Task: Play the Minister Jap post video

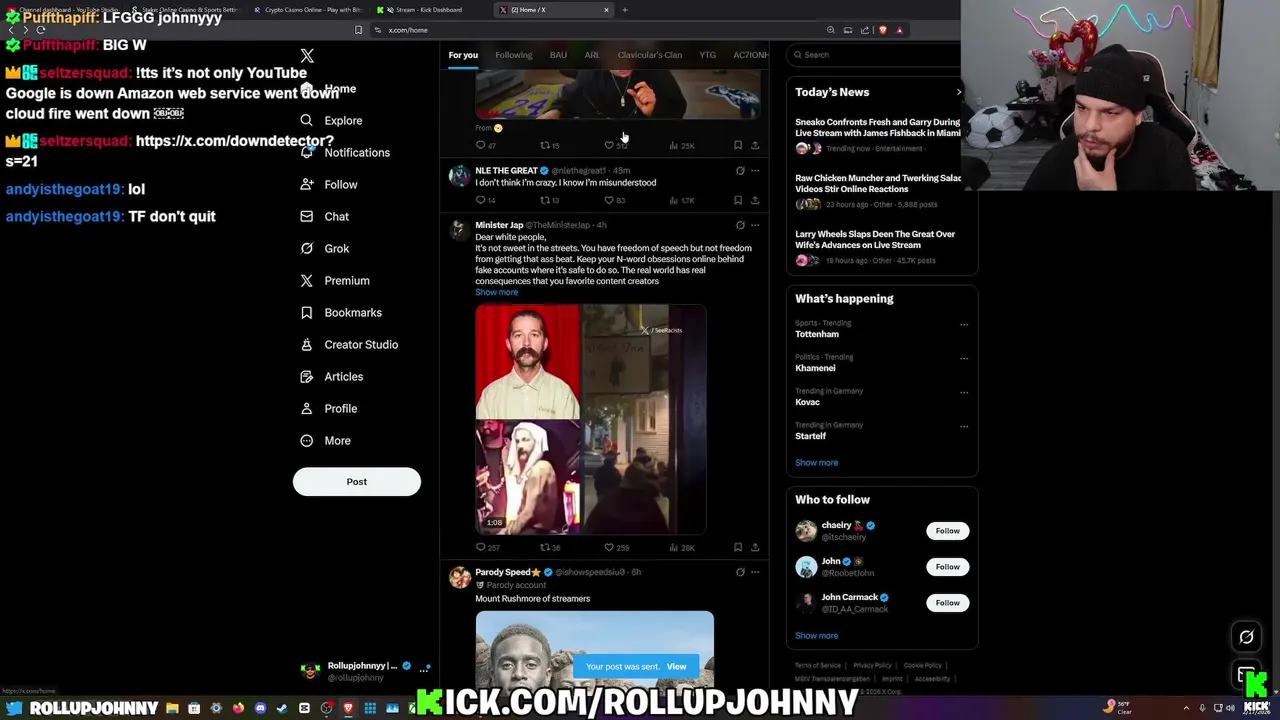Action: (x=591, y=419)
